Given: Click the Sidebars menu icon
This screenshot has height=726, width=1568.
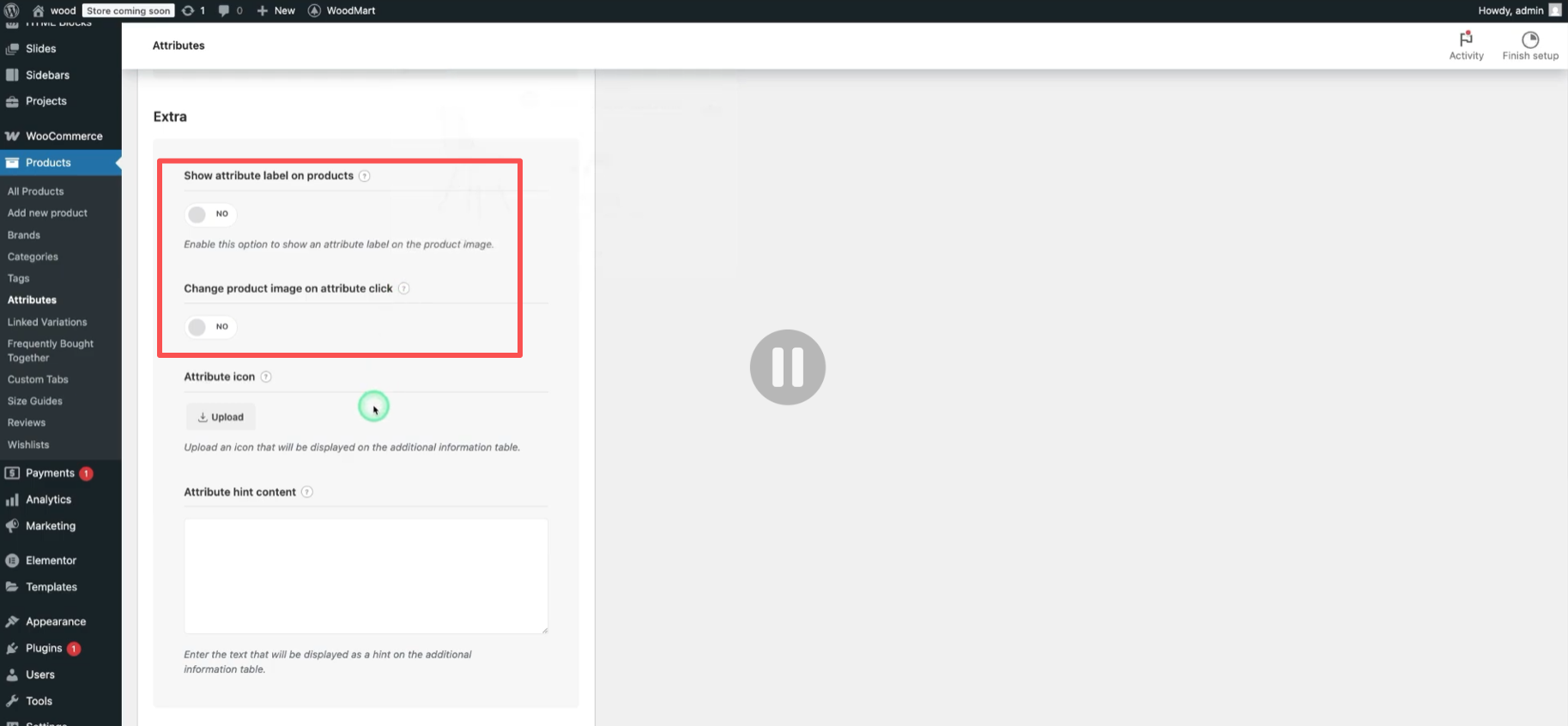Looking at the screenshot, I should pyautogui.click(x=12, y=75).
